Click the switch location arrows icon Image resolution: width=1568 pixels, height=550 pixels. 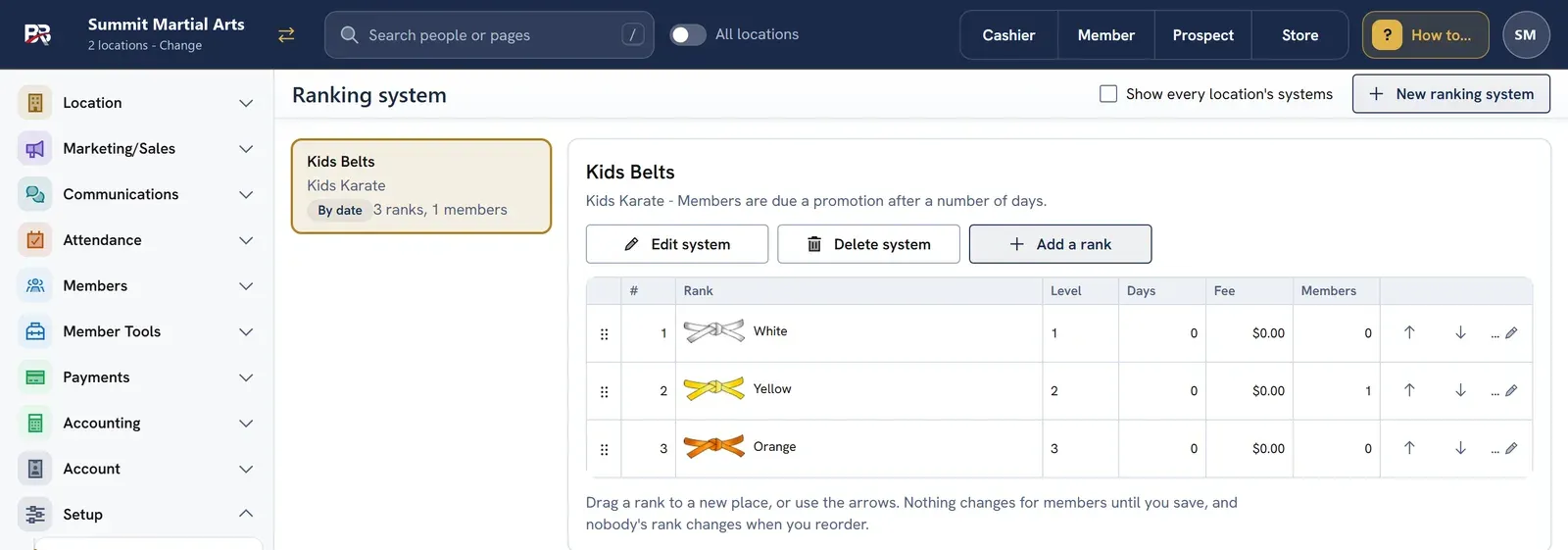286,34
